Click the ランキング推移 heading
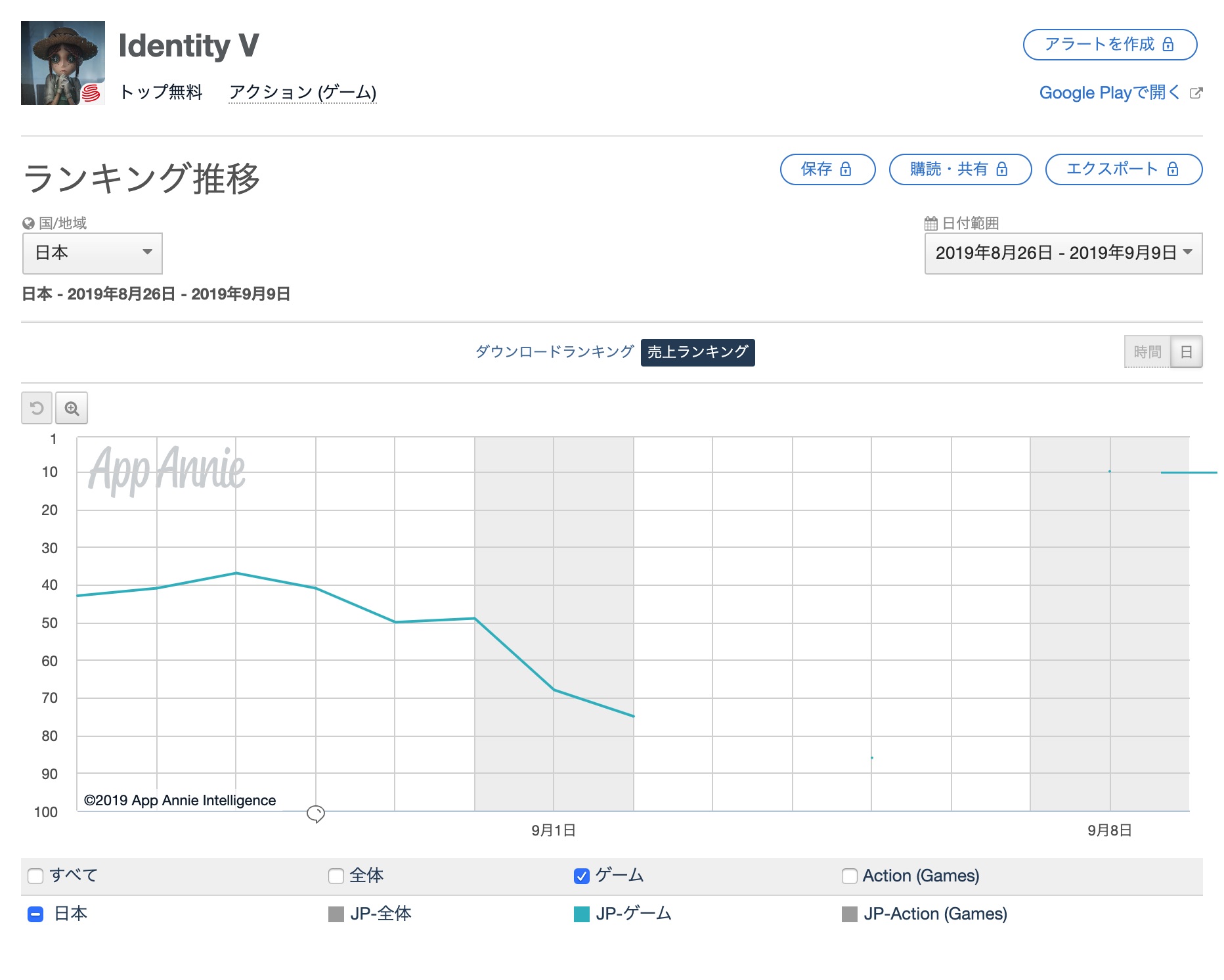The height and width of the screenshot is (980, 1224). pyautogui.click(x=142, y=178)
